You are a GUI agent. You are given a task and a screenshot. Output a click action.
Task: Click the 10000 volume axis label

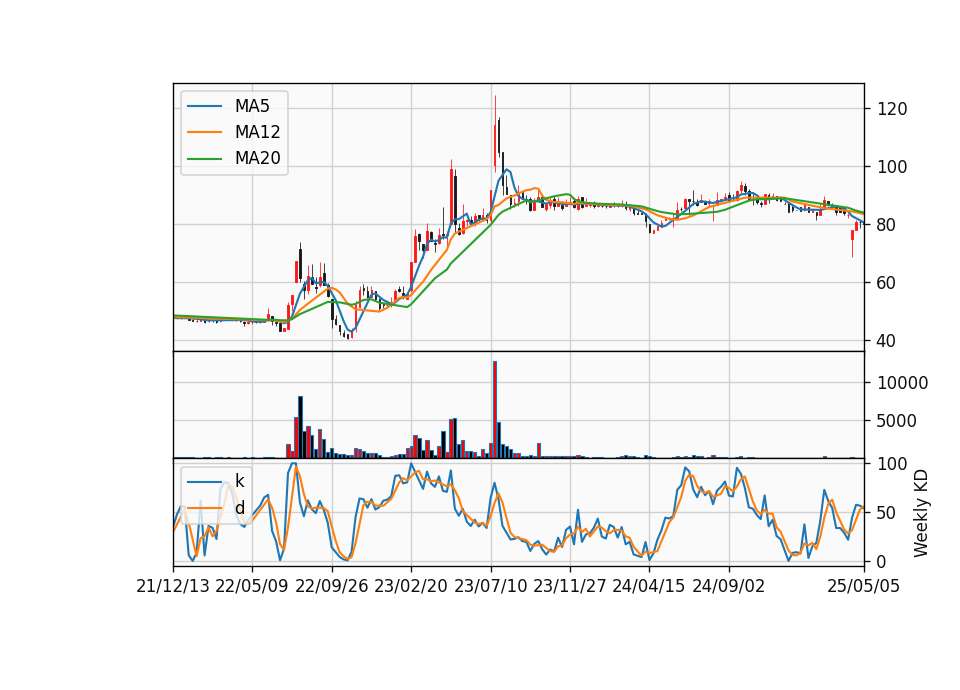point(902,383)
